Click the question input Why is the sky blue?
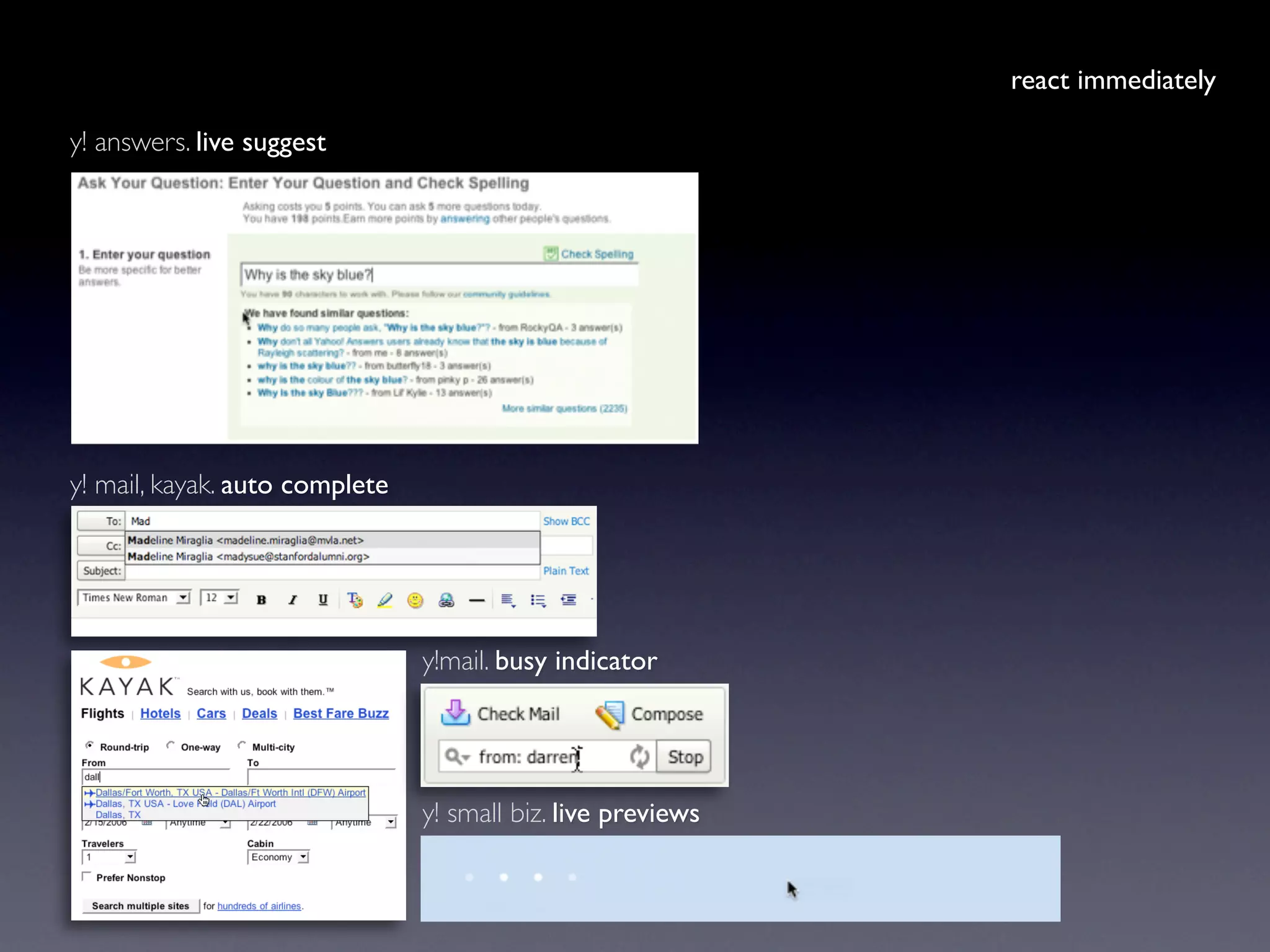This screenshot has width=1270, height=952. point(439,275)
